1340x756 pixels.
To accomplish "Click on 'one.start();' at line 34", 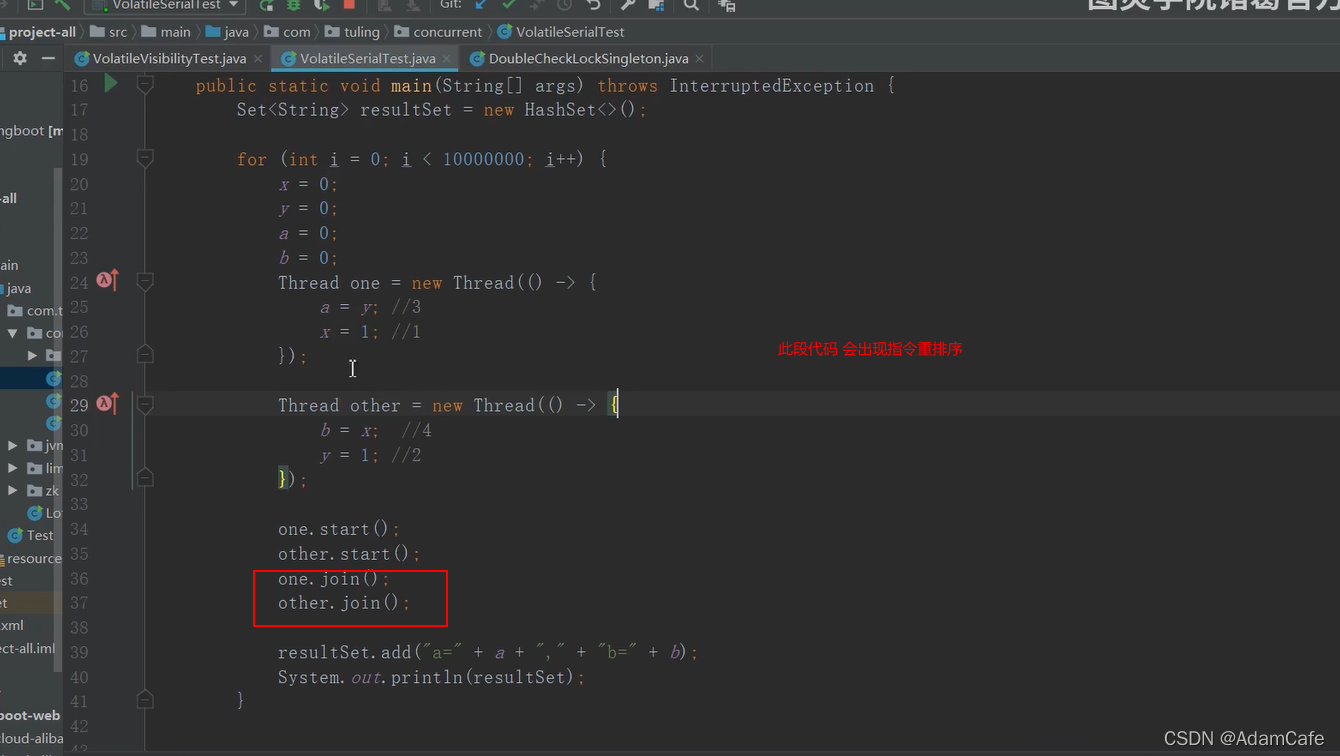I will (339, 528).
